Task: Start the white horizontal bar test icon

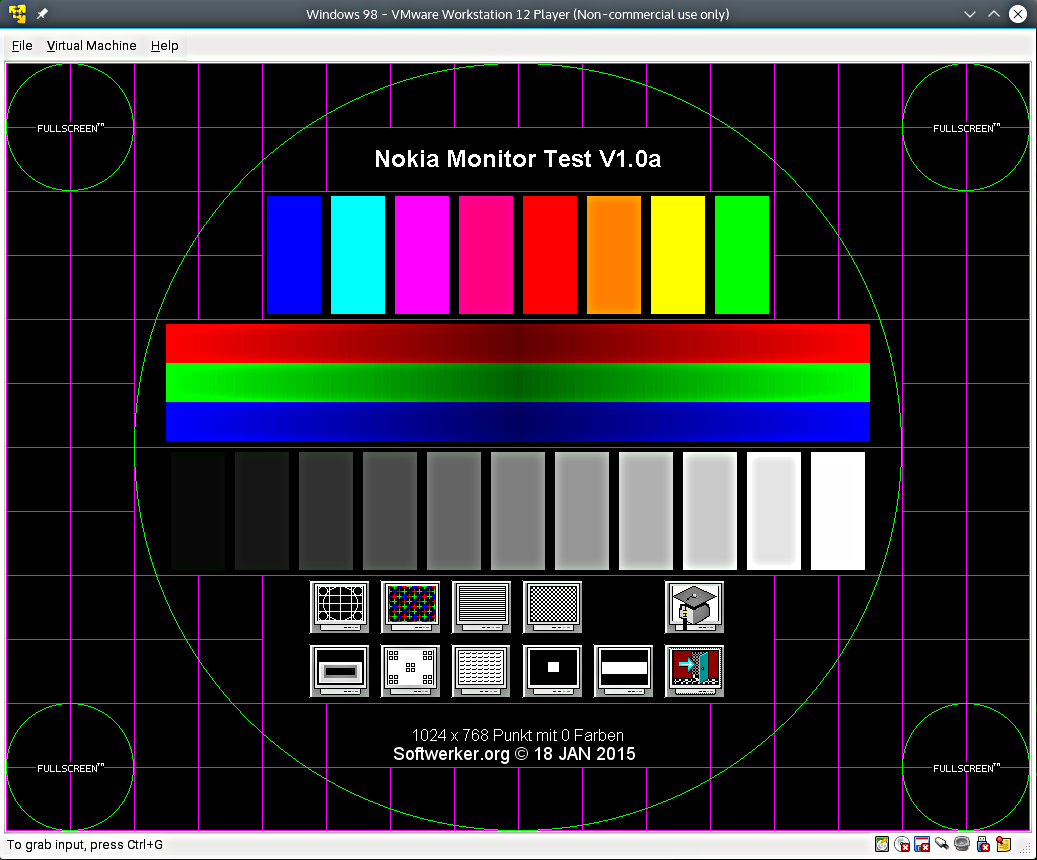Action: pos(623,670)
